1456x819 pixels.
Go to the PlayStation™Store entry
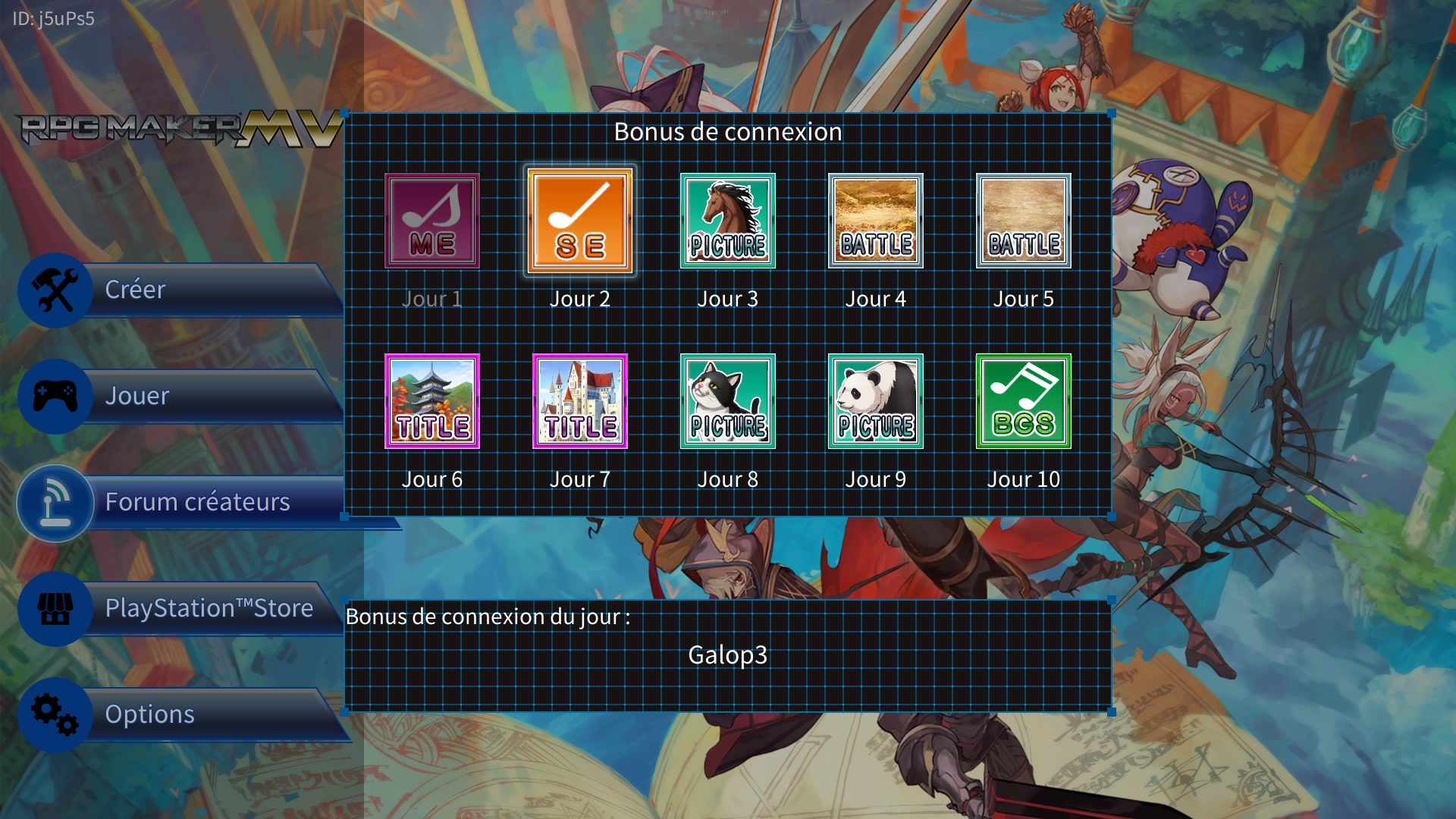[182, 608]
